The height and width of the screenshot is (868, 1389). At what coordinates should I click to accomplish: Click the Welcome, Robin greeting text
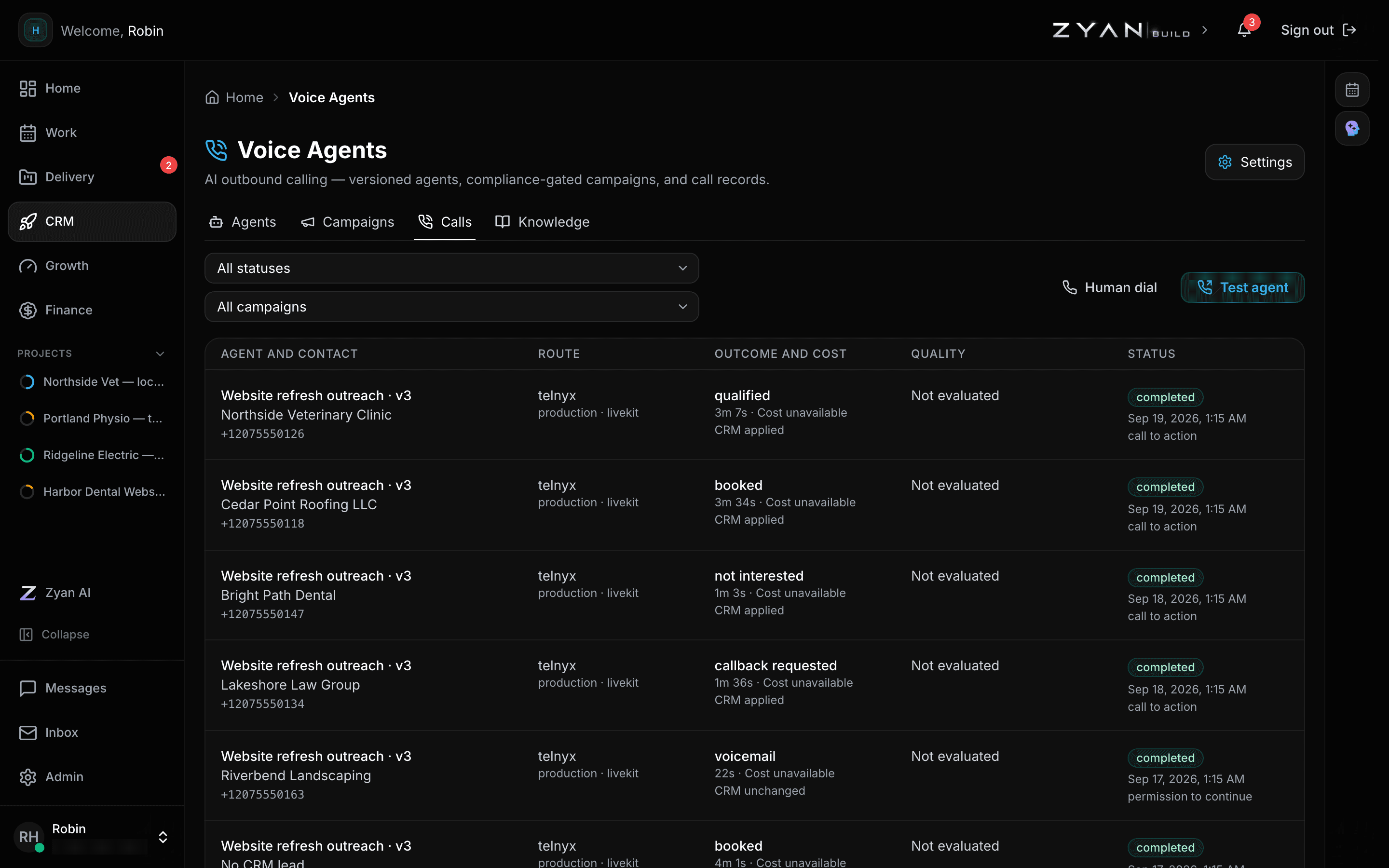point(112,30)
